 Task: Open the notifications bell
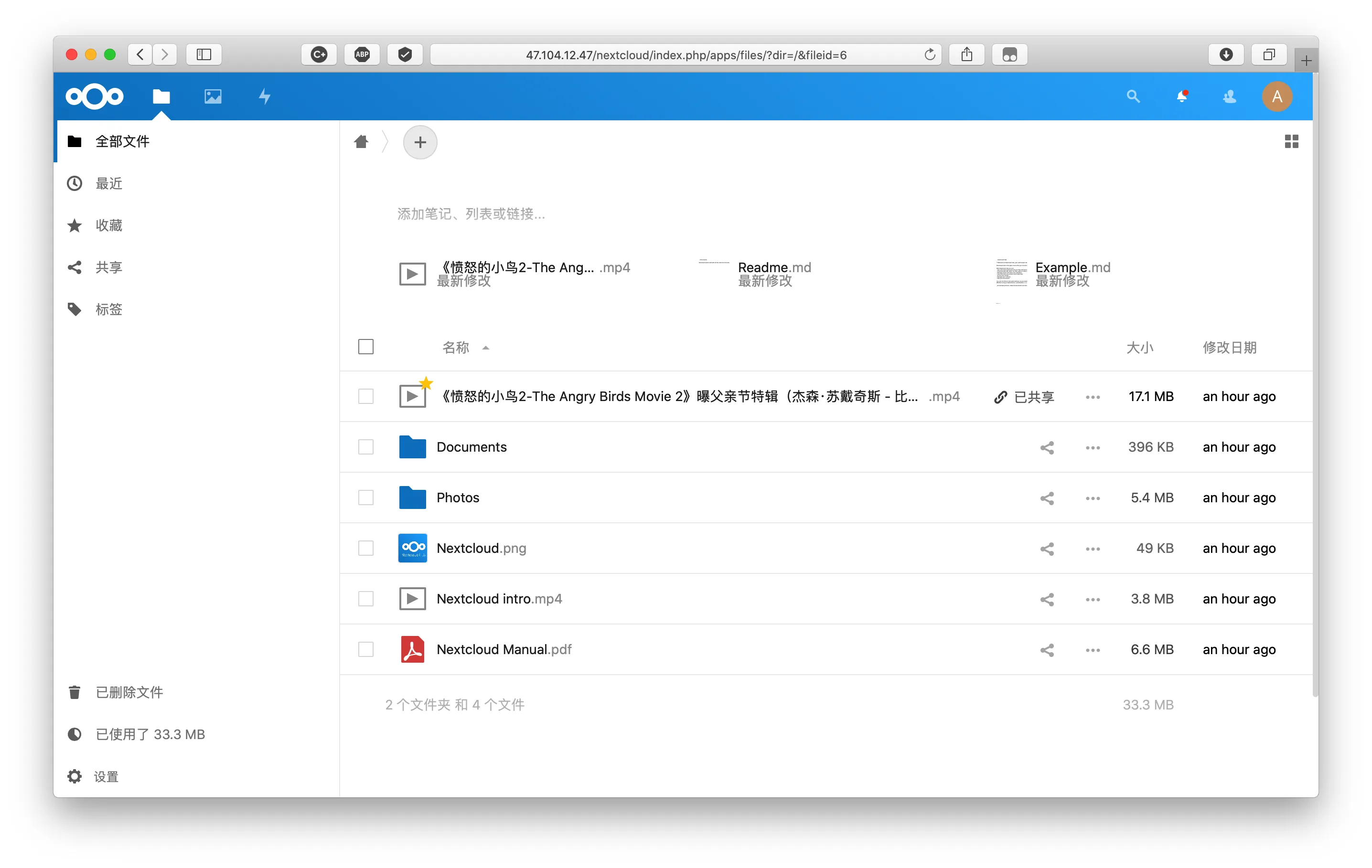(1182, 96)
